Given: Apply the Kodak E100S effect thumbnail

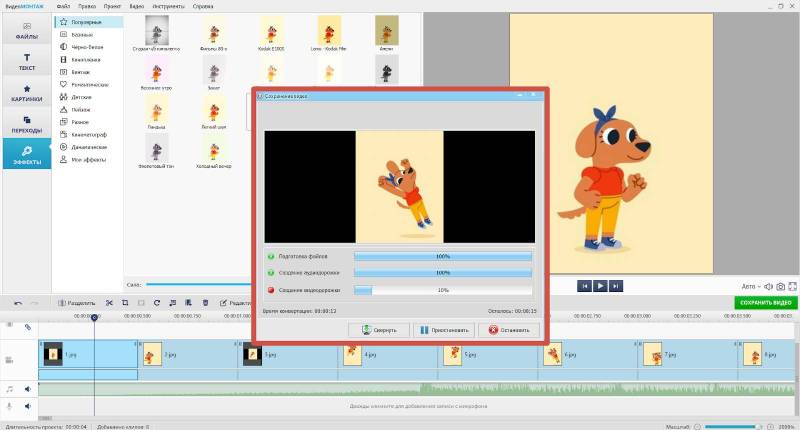Looking at the screenshot, I should coord(271,30).
